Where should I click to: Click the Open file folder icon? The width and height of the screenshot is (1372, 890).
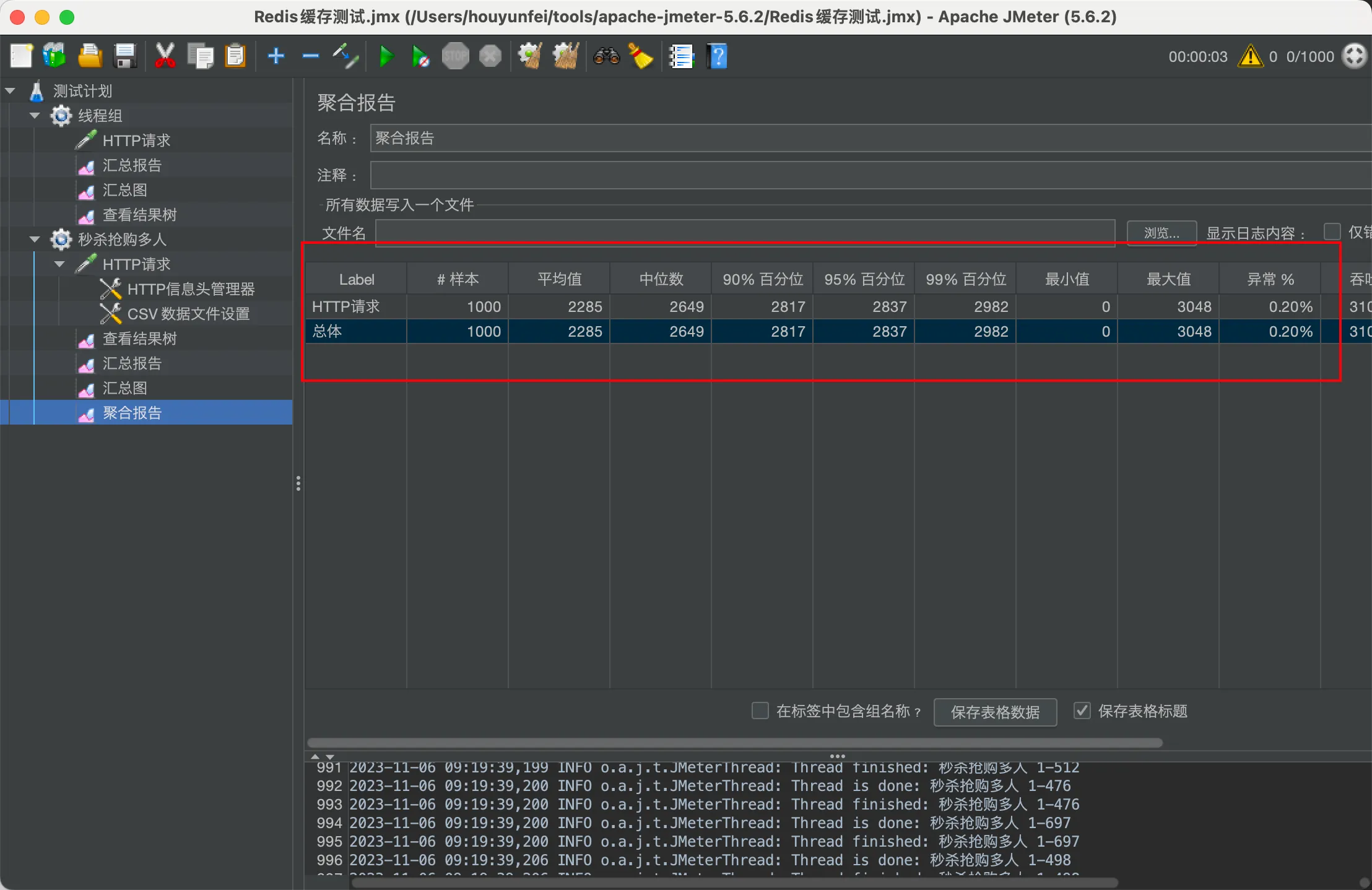click(90, 56)
